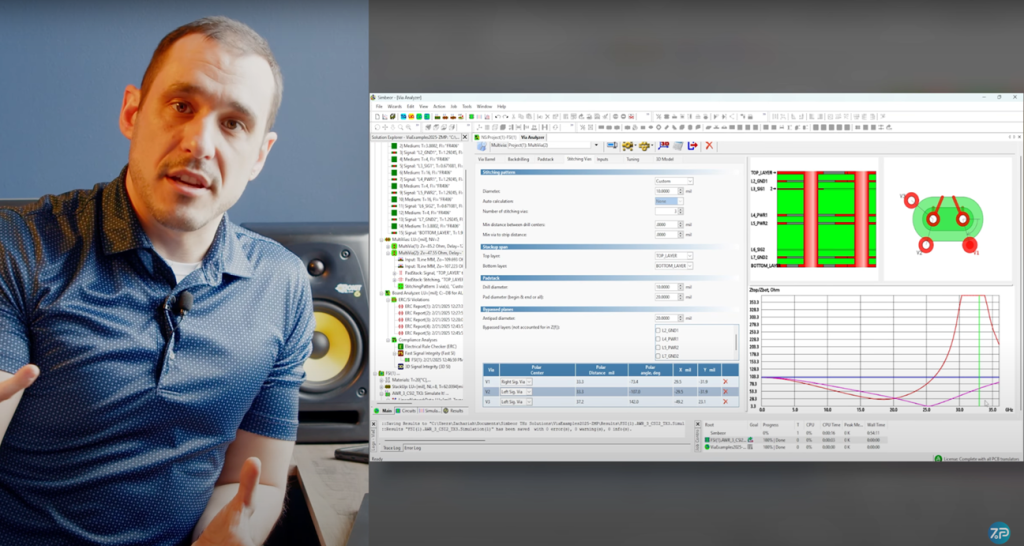Switch to the Backdrilling tab
1024x546 pixels.
pyautogui.click(x=517, y=159)
